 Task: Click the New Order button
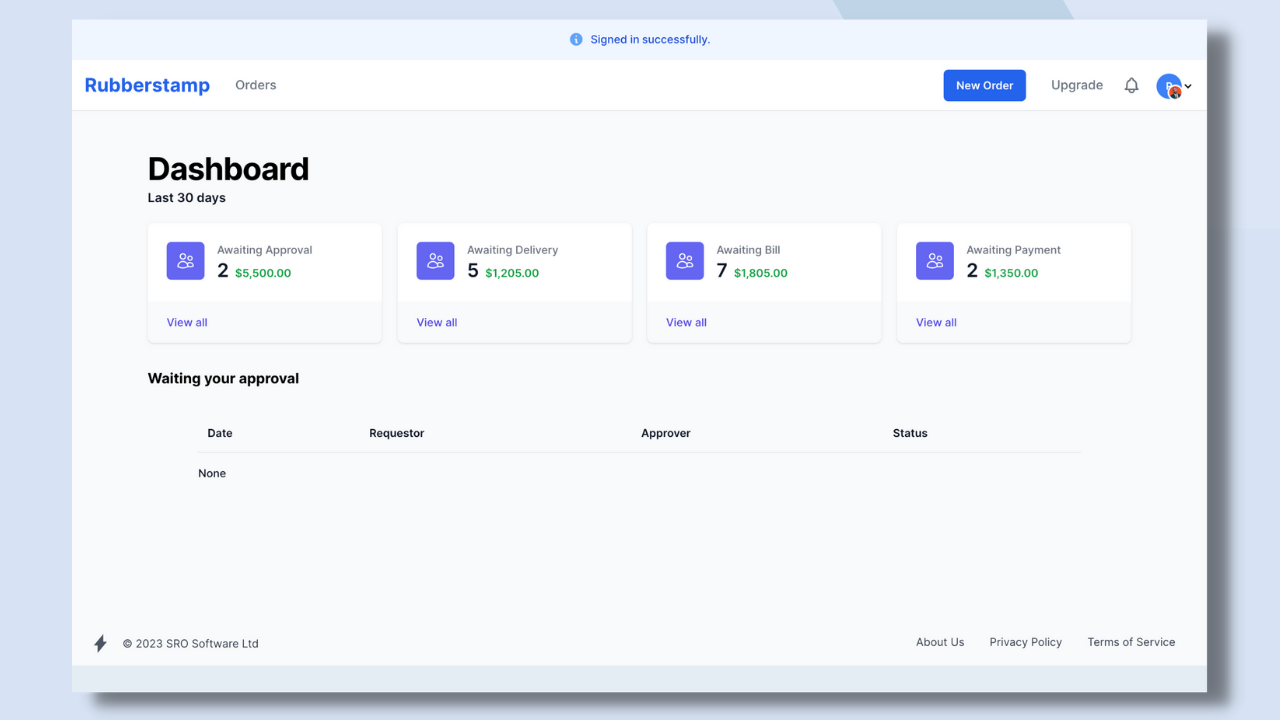tap(984, 85)
